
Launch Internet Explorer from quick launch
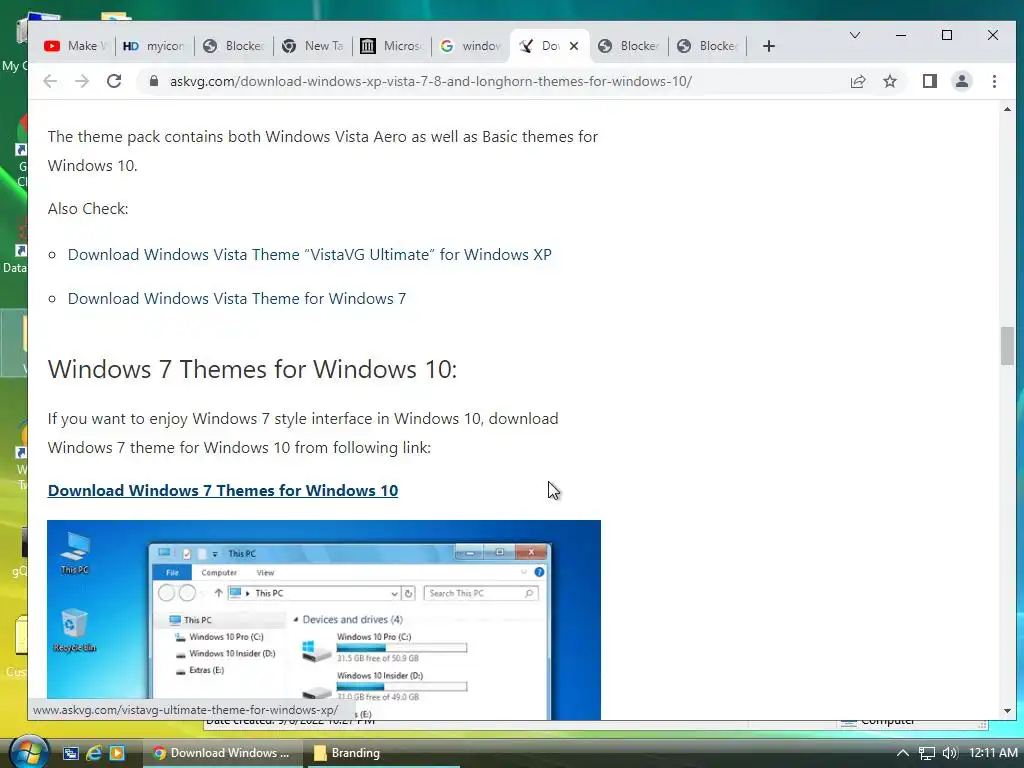click(x=93, y=753)
